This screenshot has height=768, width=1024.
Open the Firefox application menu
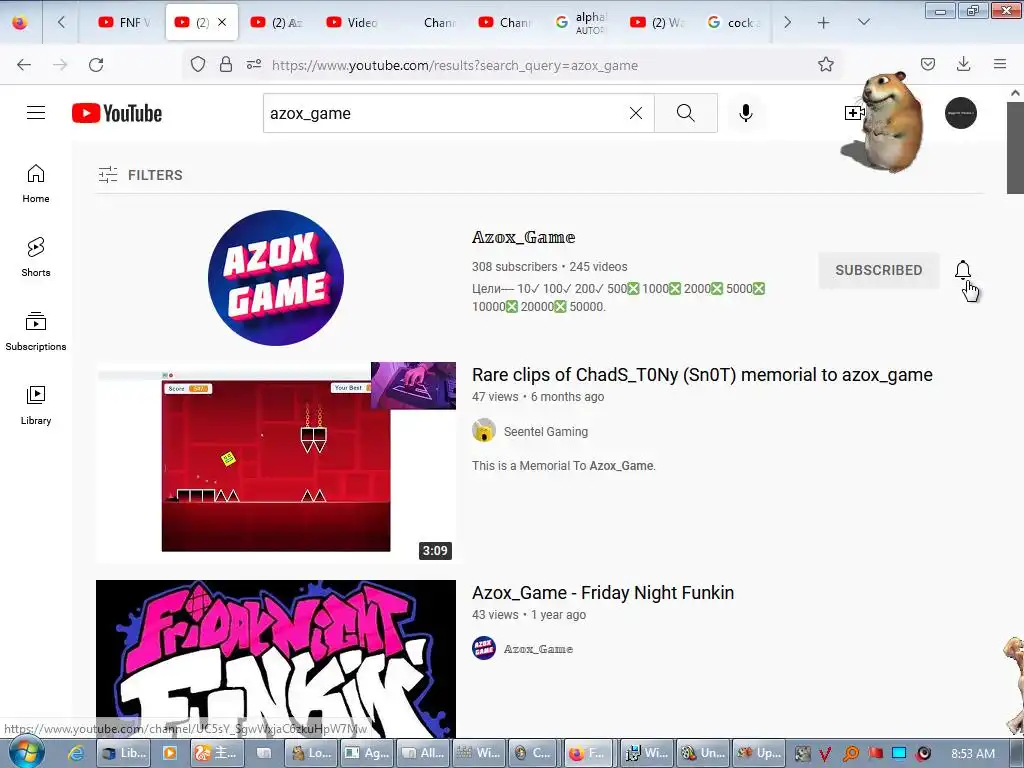(x=1000, y=64)
